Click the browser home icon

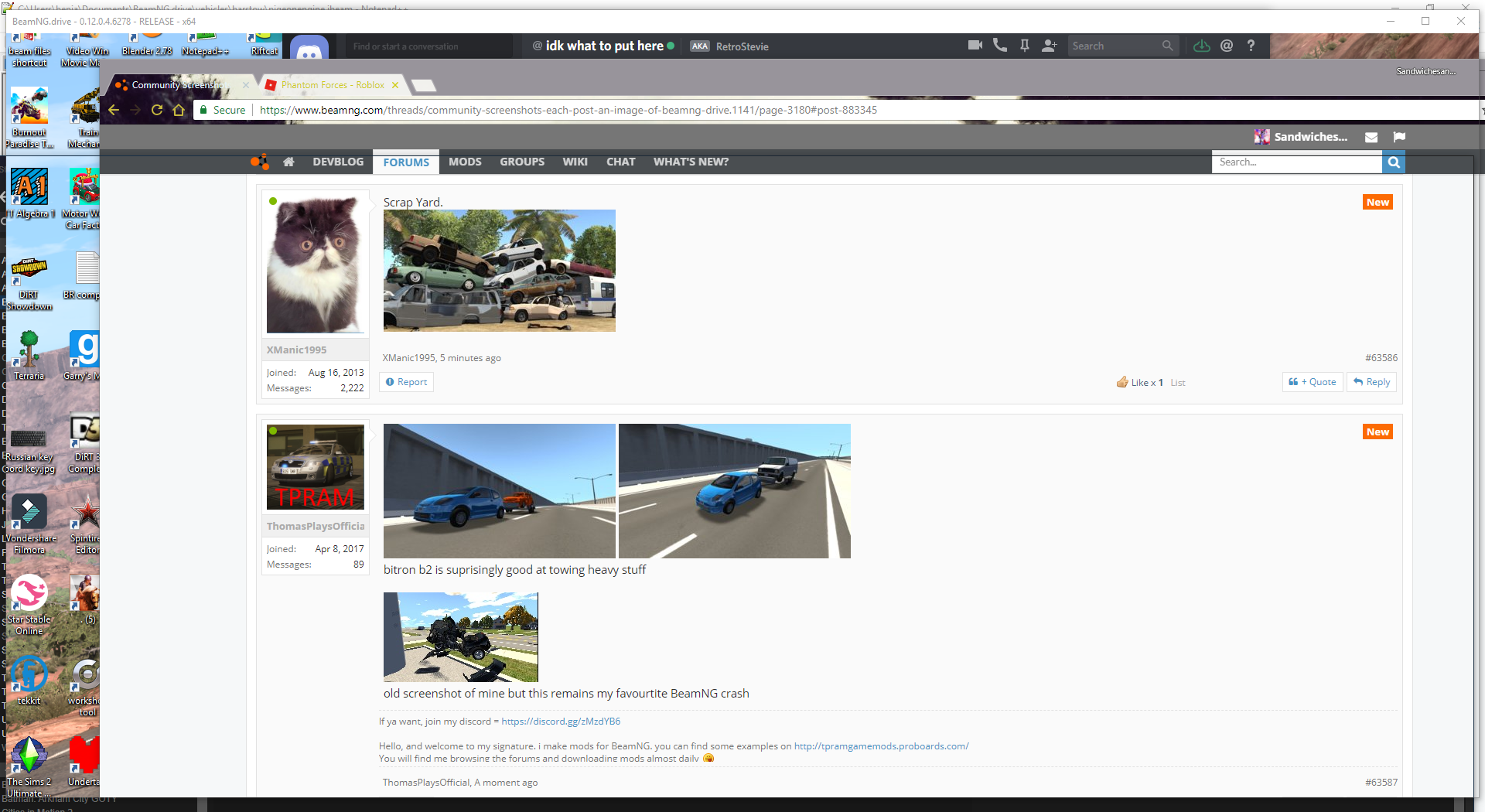coord(179,110)
